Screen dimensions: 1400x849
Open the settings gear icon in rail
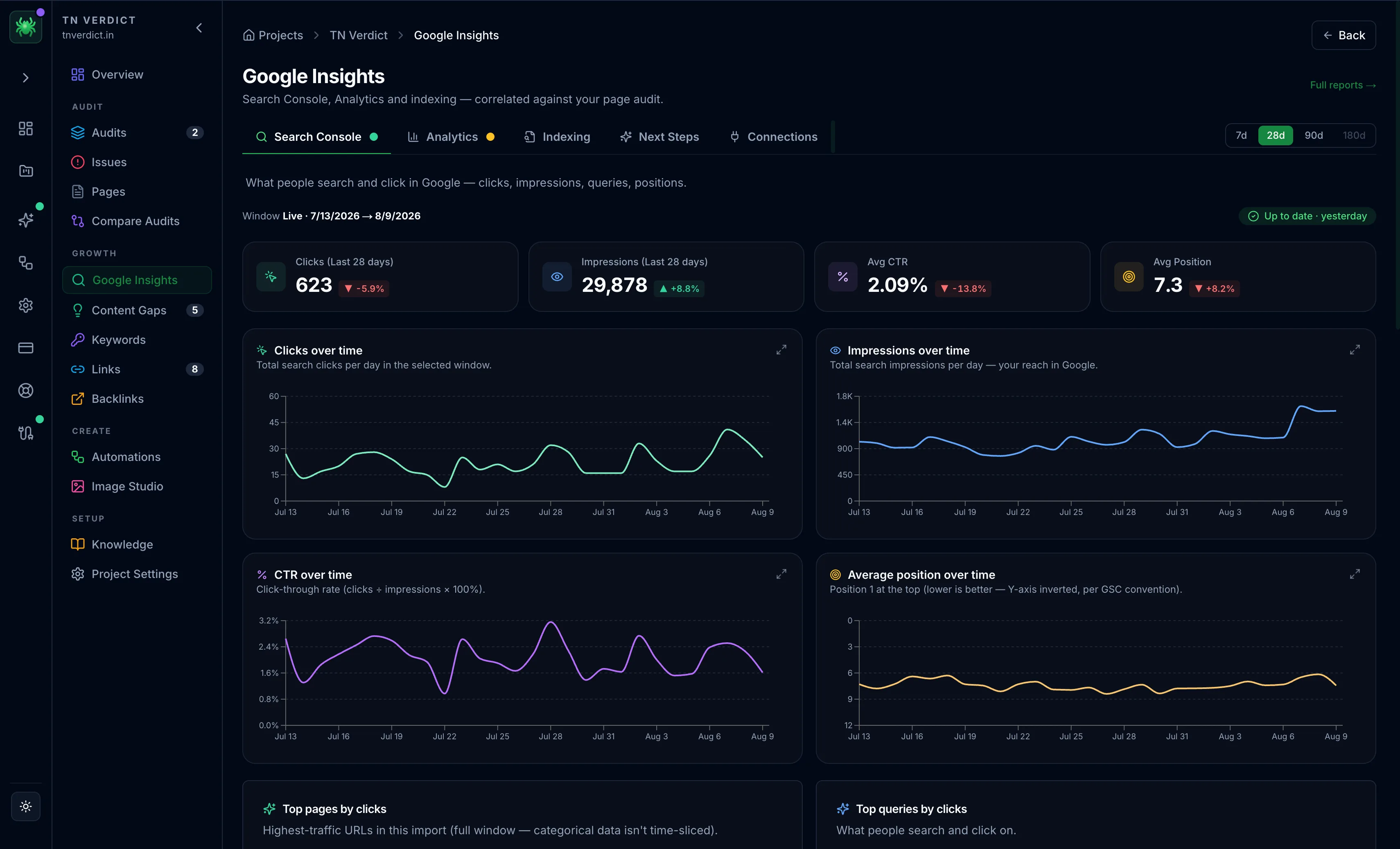[25, 305]
